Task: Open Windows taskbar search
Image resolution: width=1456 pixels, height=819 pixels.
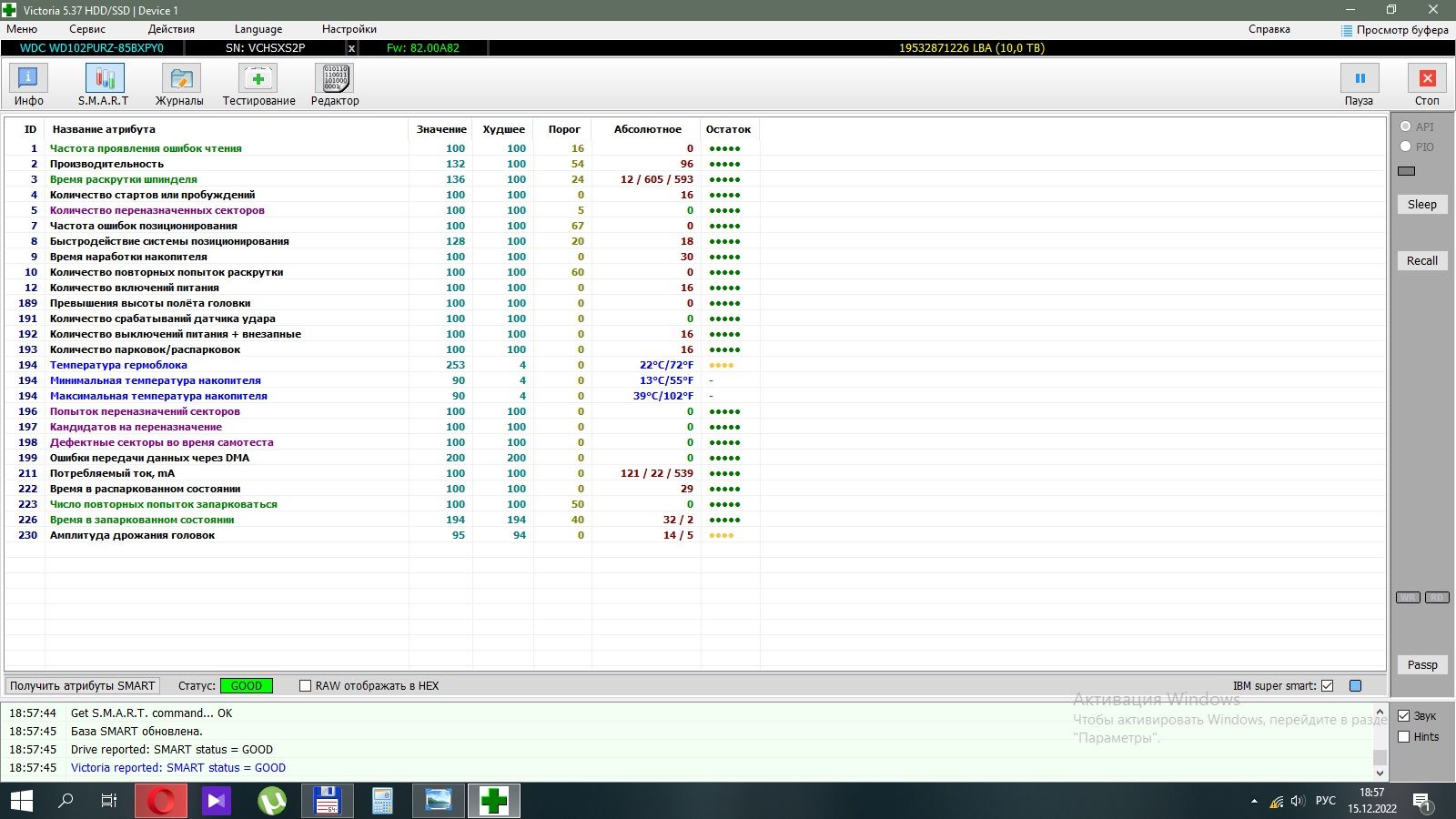Action: coord(66,801)
